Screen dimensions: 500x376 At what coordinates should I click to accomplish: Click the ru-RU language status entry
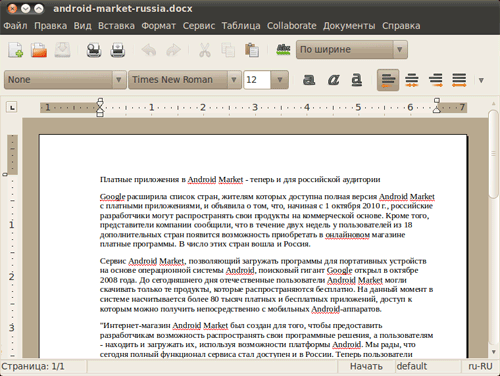tap(480, 366)
